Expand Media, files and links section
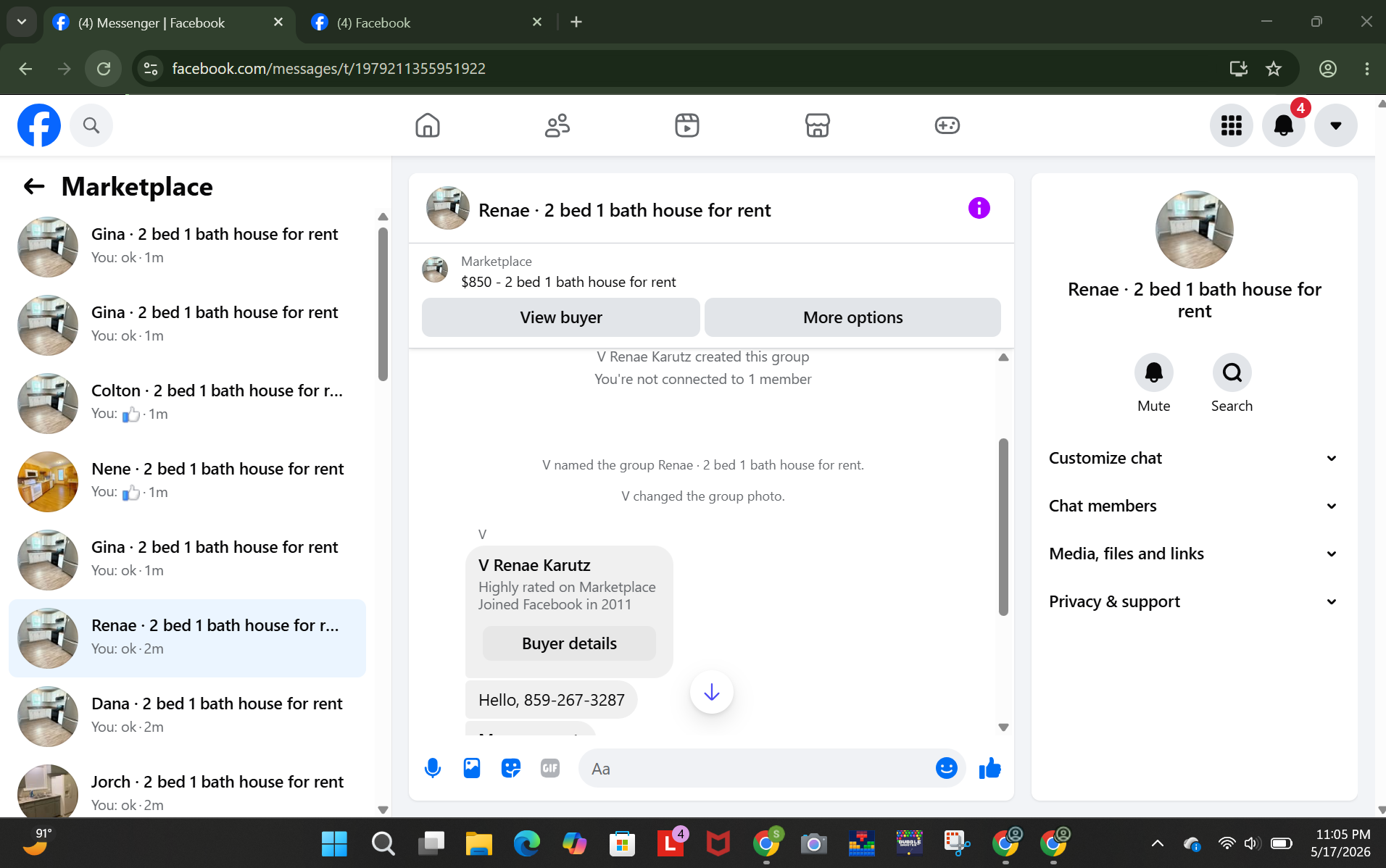This screenshot has width=1386, height=868. coord(1193,554)
